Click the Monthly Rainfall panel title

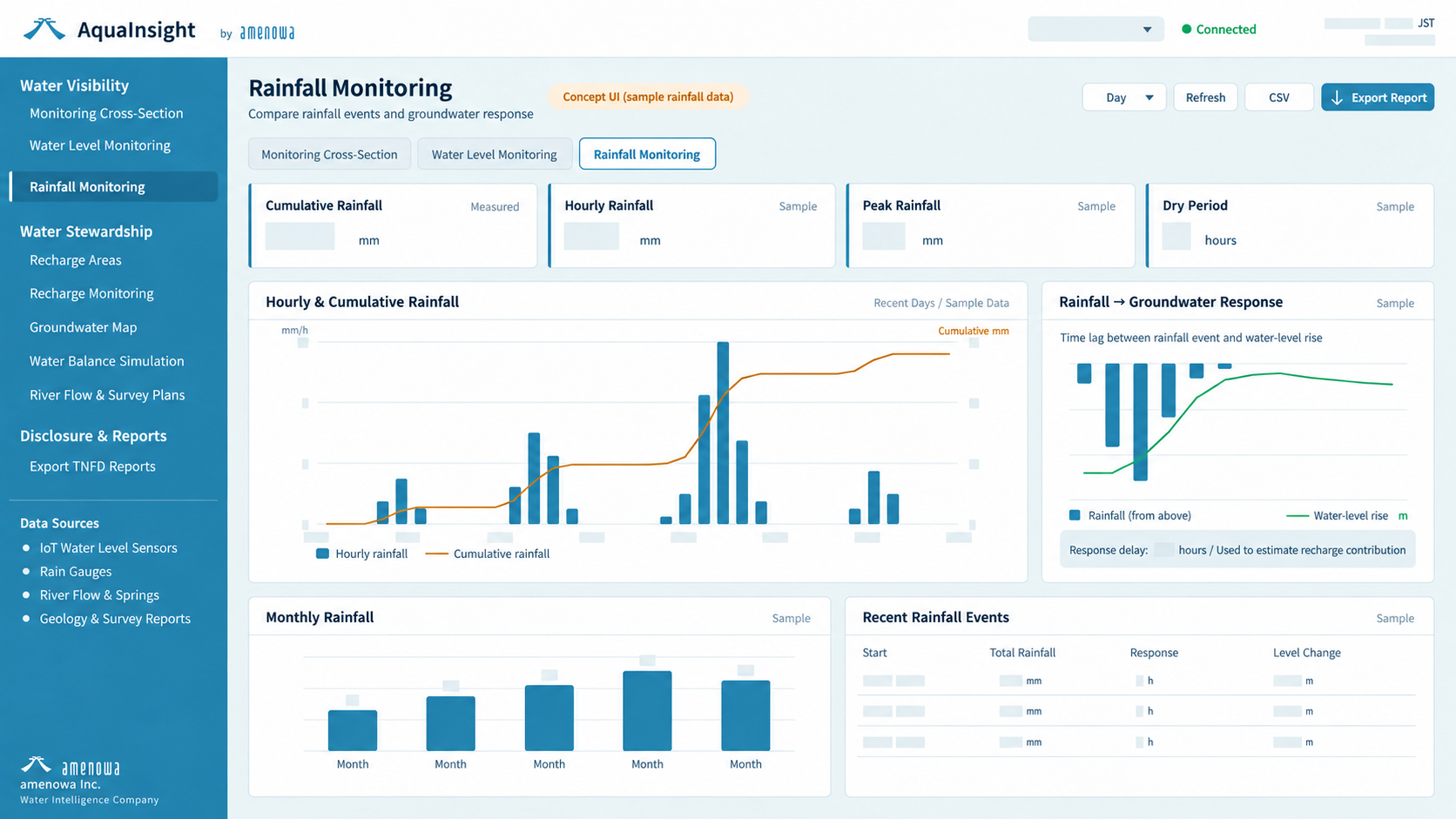(320, 617)
